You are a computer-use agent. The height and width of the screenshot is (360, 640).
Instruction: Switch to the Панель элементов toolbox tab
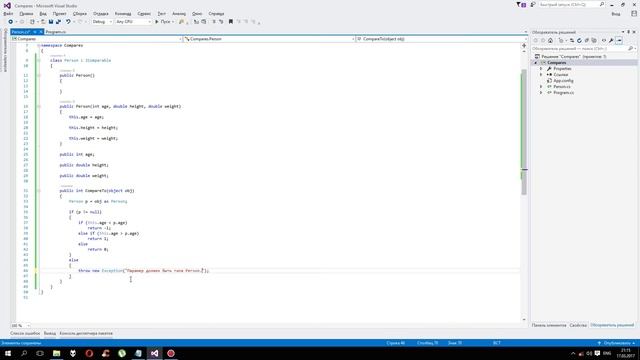pyautogui.click(x=549, y=325)
